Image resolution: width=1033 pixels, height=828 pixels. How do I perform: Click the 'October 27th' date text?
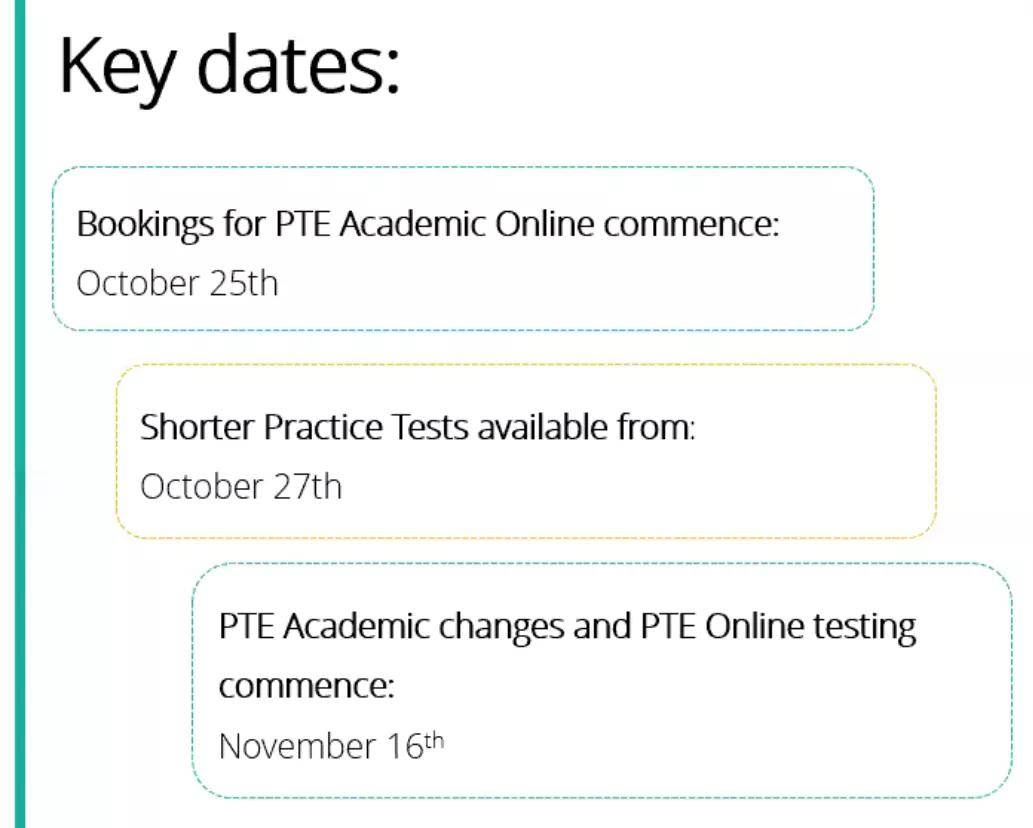[x=241, y=487]
